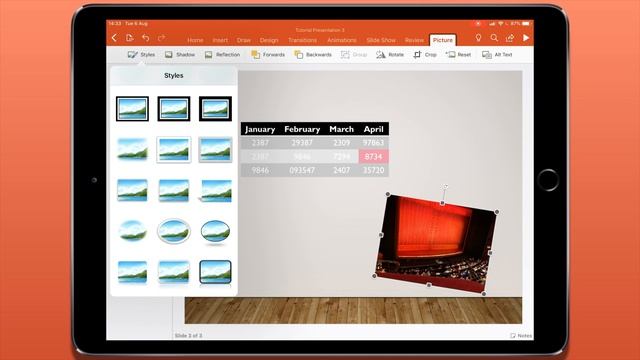Switch to the Insert tab
Image resolution: width=640 pixels, height=360 pixels.
[x=220, y=40]
